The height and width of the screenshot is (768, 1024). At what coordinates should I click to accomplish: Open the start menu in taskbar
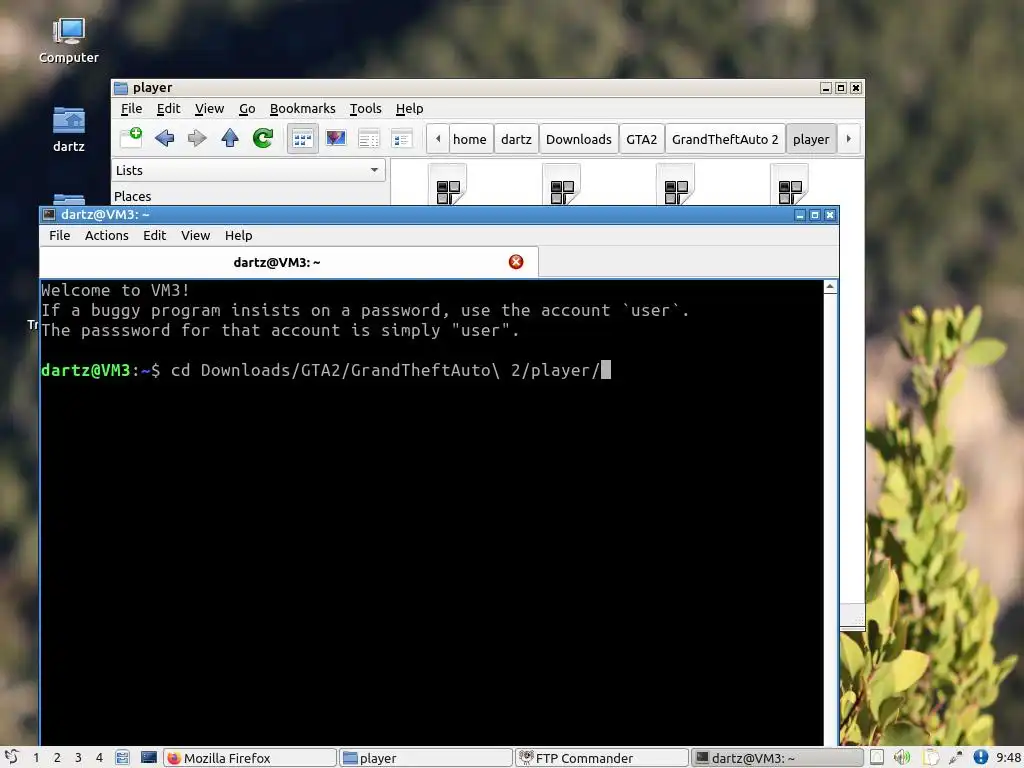click(12, 758)
